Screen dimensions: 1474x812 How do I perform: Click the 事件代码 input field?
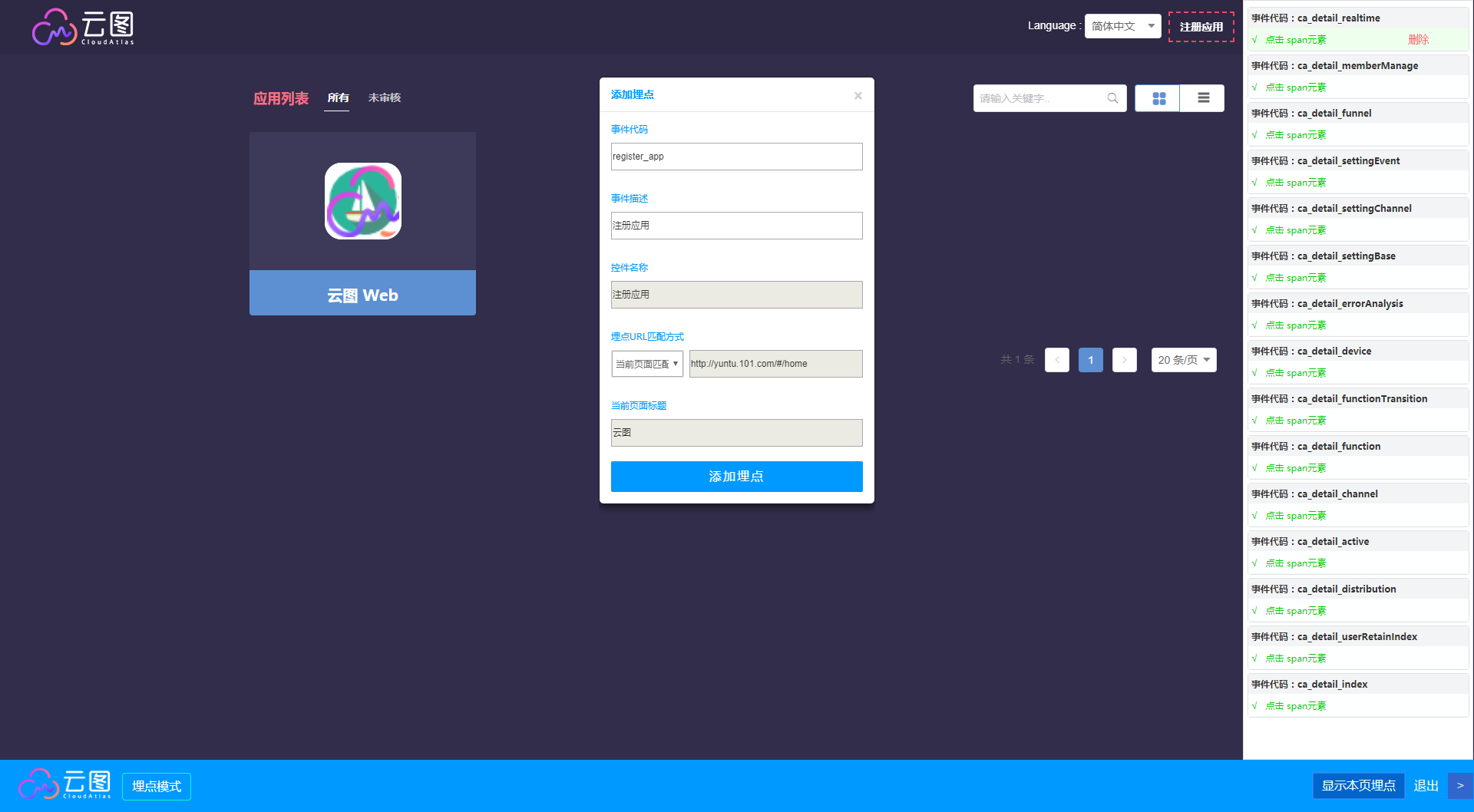(736, 157)
